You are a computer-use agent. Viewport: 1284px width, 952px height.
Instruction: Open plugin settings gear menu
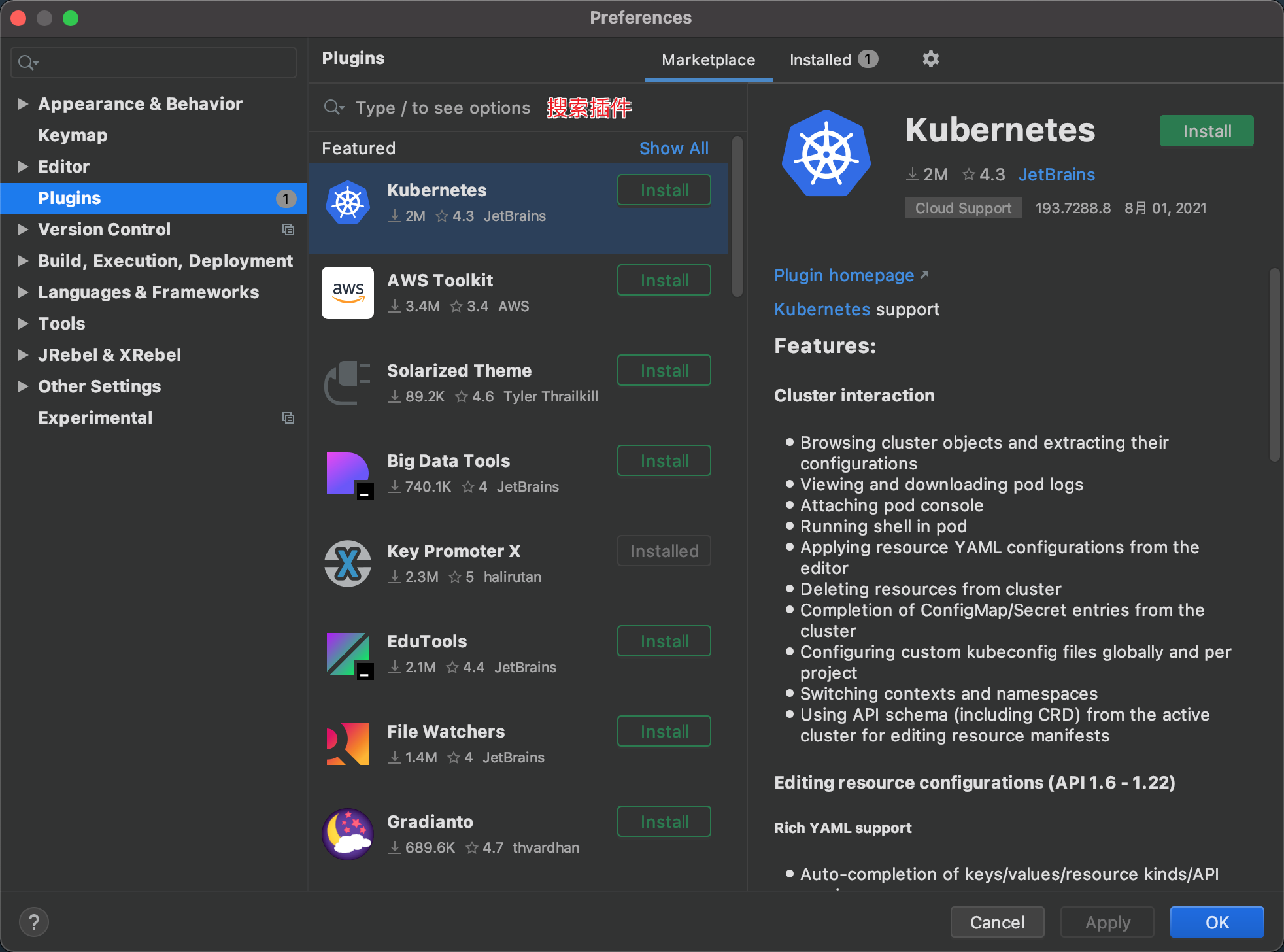click(930, 59)
